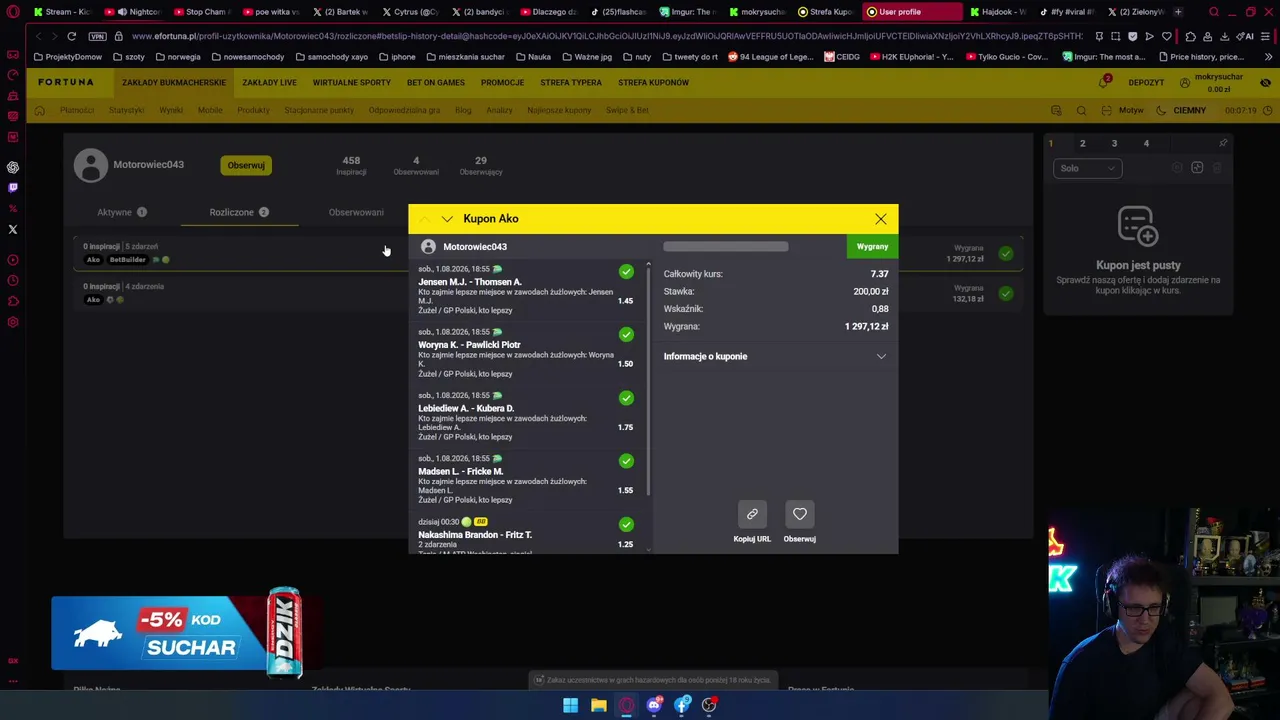Open the ChatGPT icon in Opera sidebar
1280x720 pixels.
13,167
